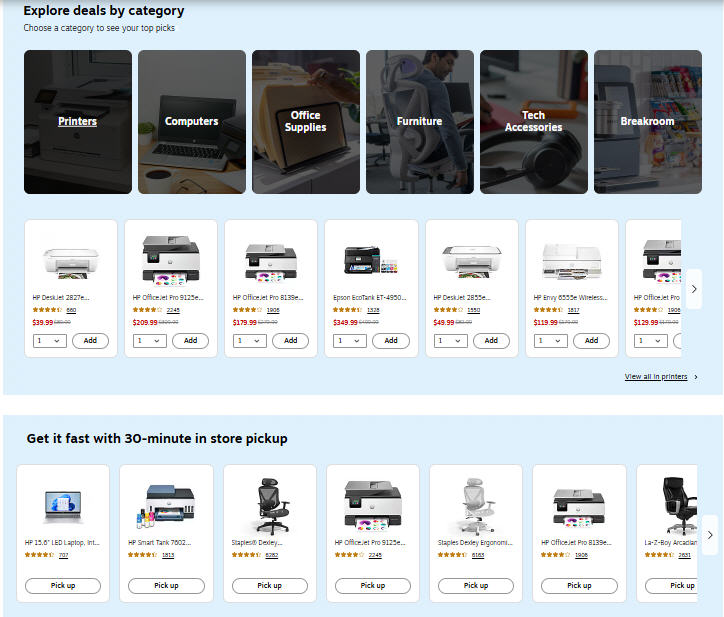724x617 pixels.
Task: Expand quantity dropdown for HP DeskJet 2827e
Action: click(x=49, y=340)
